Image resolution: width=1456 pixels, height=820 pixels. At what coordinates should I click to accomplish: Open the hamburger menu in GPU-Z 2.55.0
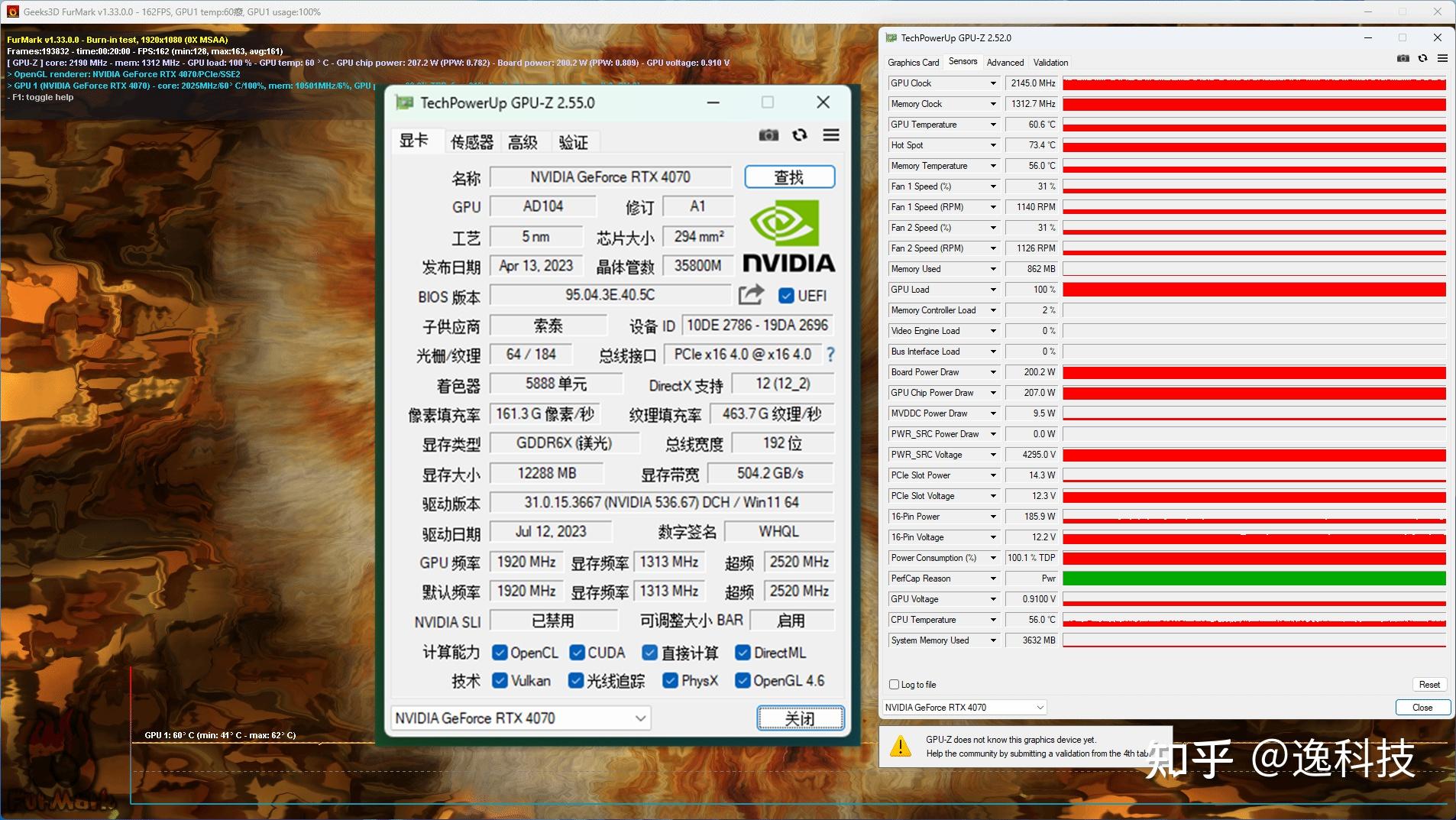coord(831,135)
